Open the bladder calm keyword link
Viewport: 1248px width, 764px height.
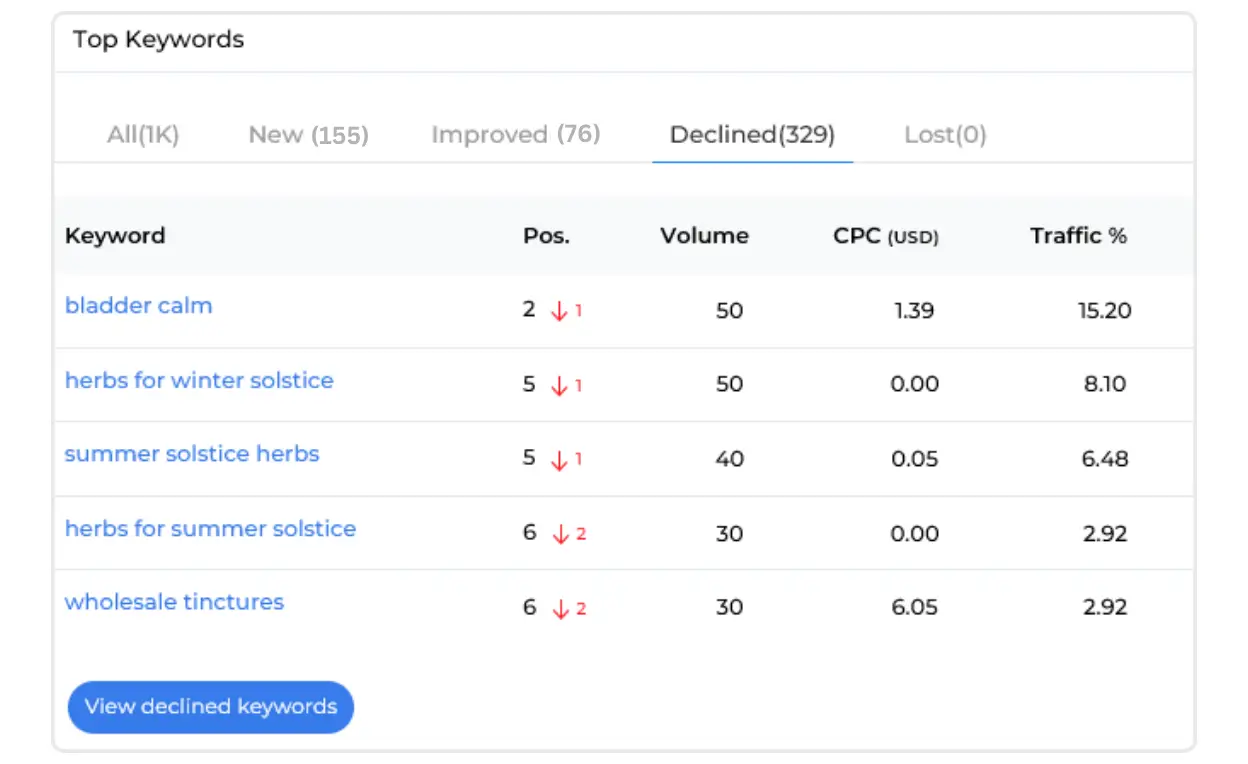tap(138, 306)
